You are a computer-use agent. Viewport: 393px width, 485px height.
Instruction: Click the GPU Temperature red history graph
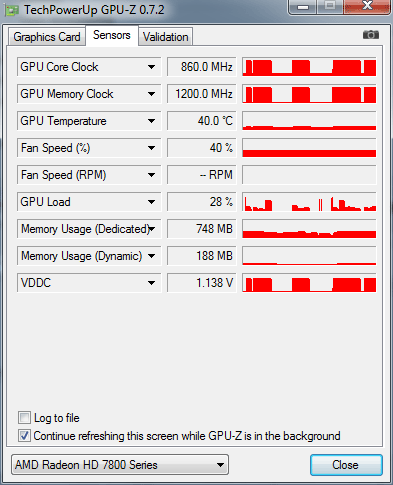coord(309,121)
